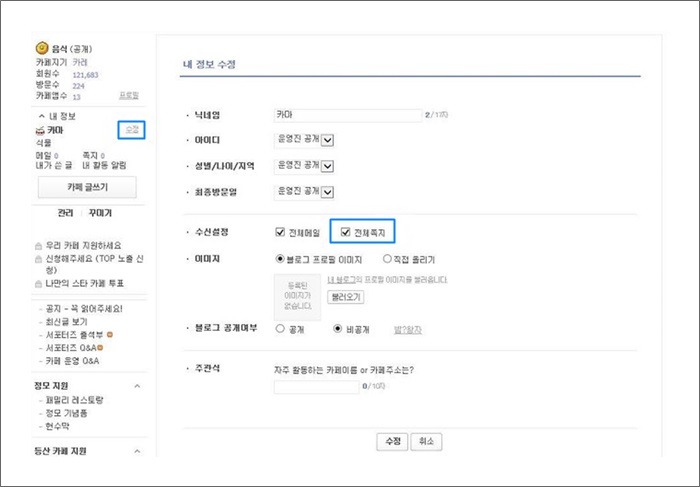This screenshot has width=700, height=487.
Task: Collapse the 정모 지원 section
Action: (137, 386)
